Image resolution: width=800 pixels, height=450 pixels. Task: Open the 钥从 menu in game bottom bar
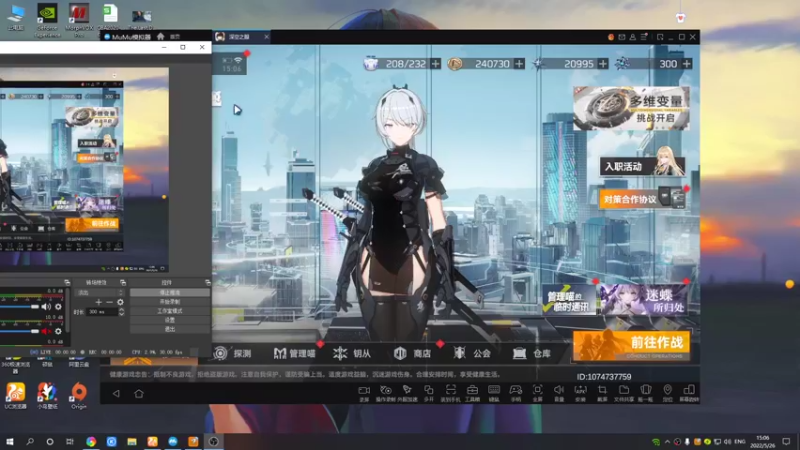click(x=352, y=353)
